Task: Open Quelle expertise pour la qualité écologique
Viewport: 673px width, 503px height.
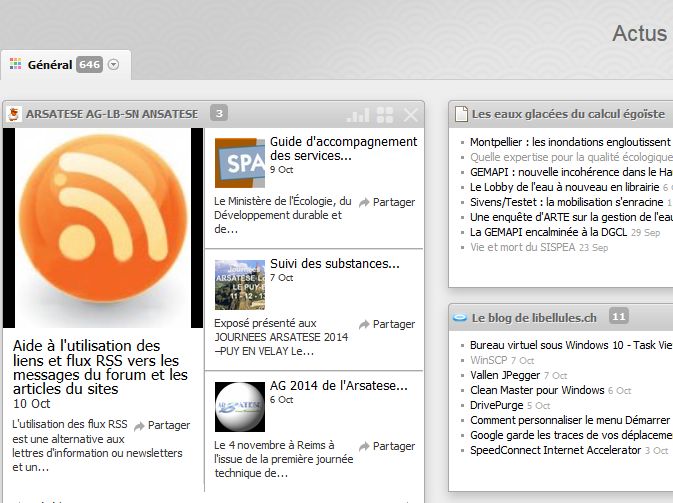Action: click(571, 157)
